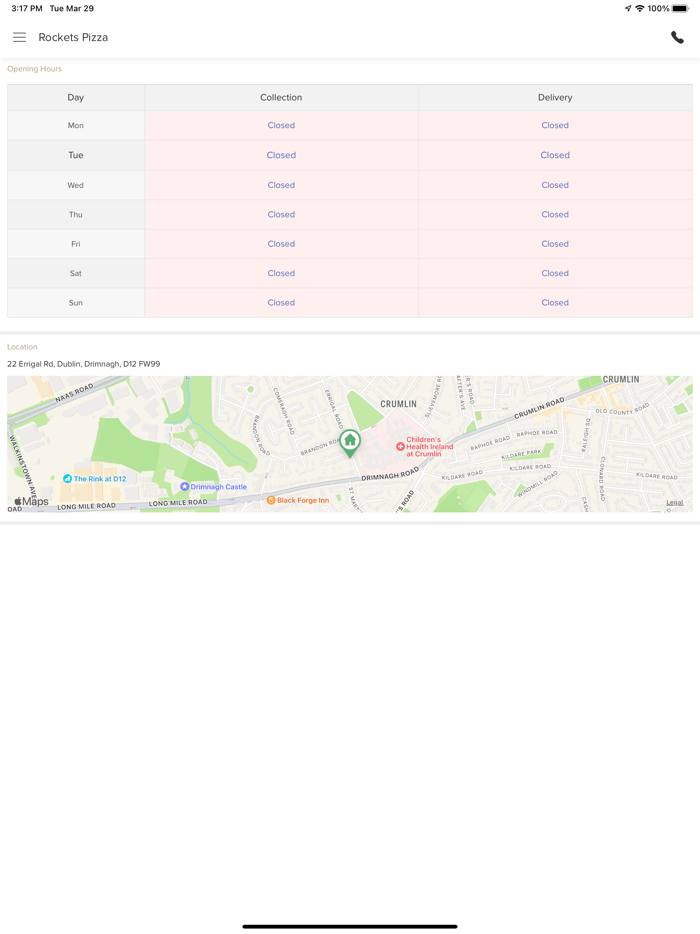Open the hamburger menu
This screenshot has width=700, height=934.
[x=20, y=37]
